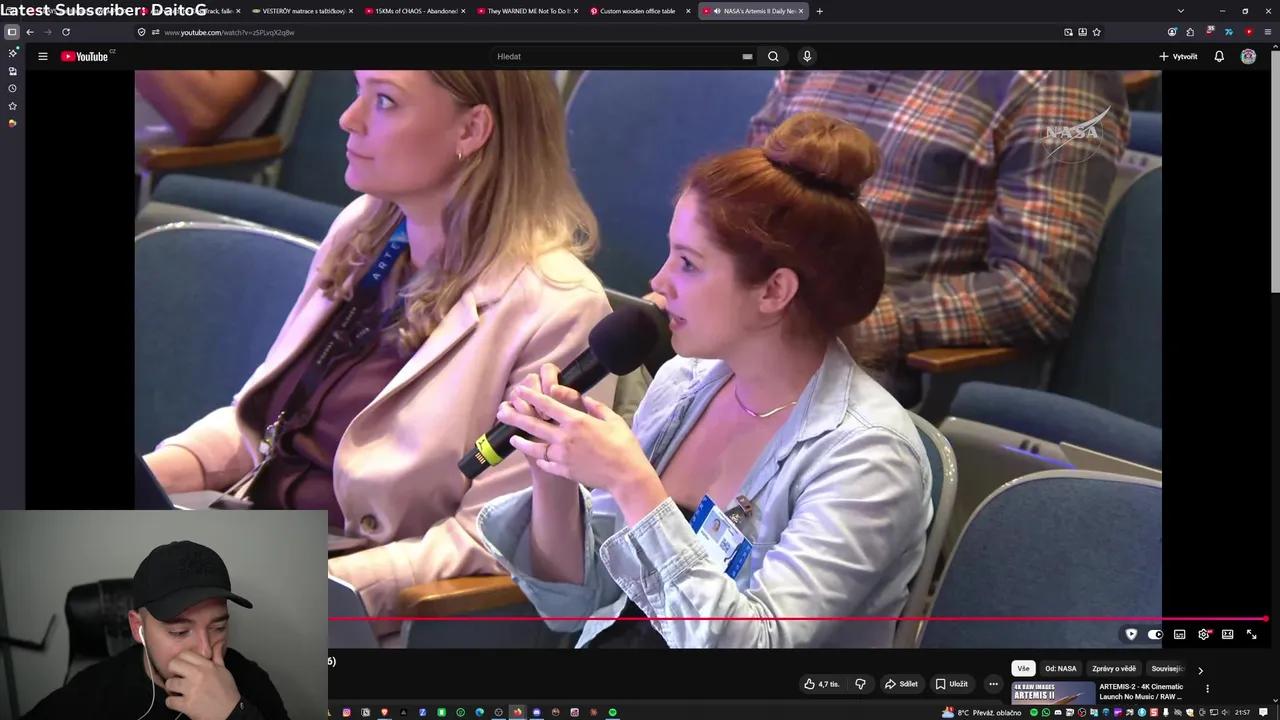Go forward with browser forward arrow
The image size is (1280, 720).
click(x=47, y=32)
